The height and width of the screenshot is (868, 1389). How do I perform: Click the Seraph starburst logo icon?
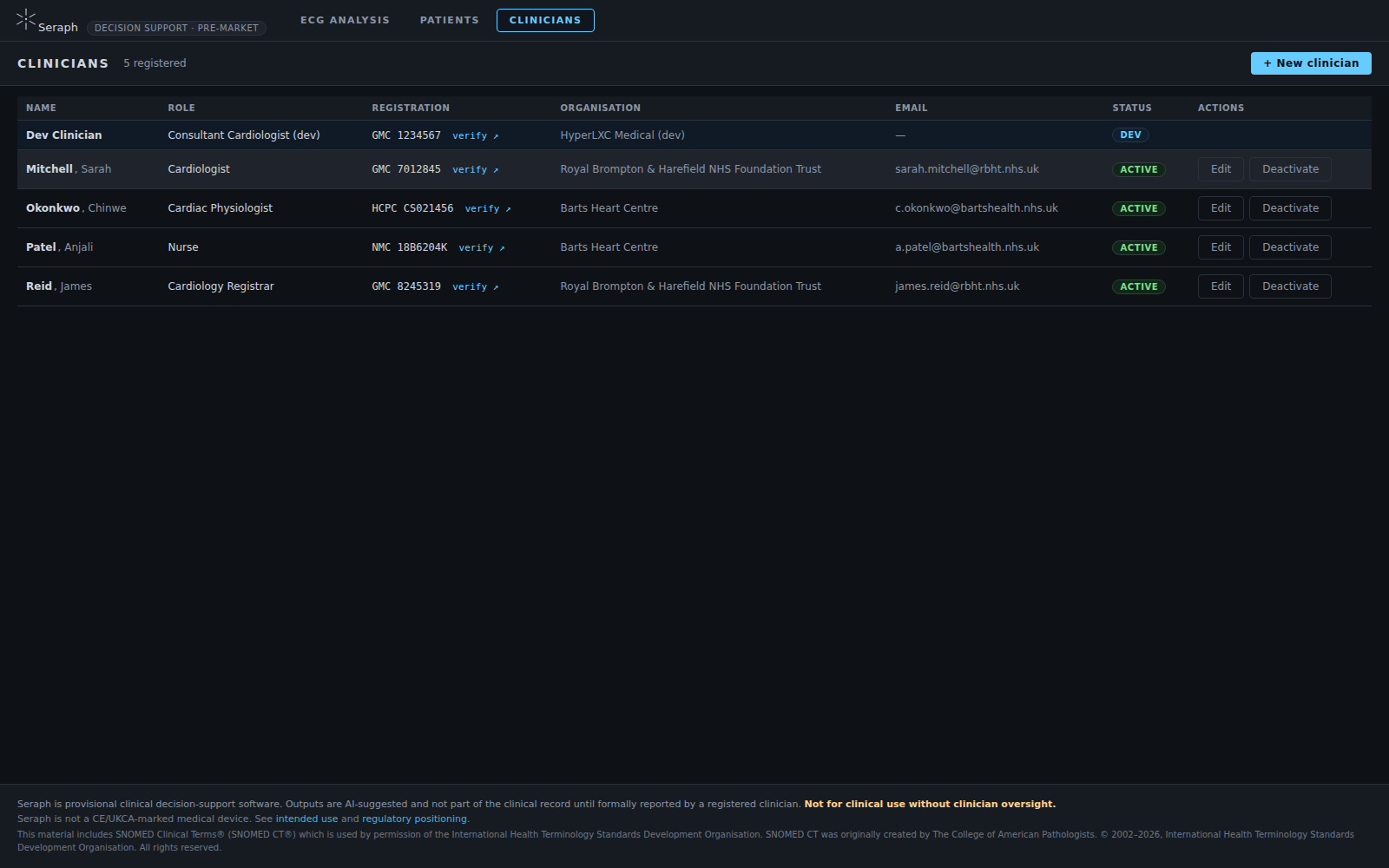[26, 19]
